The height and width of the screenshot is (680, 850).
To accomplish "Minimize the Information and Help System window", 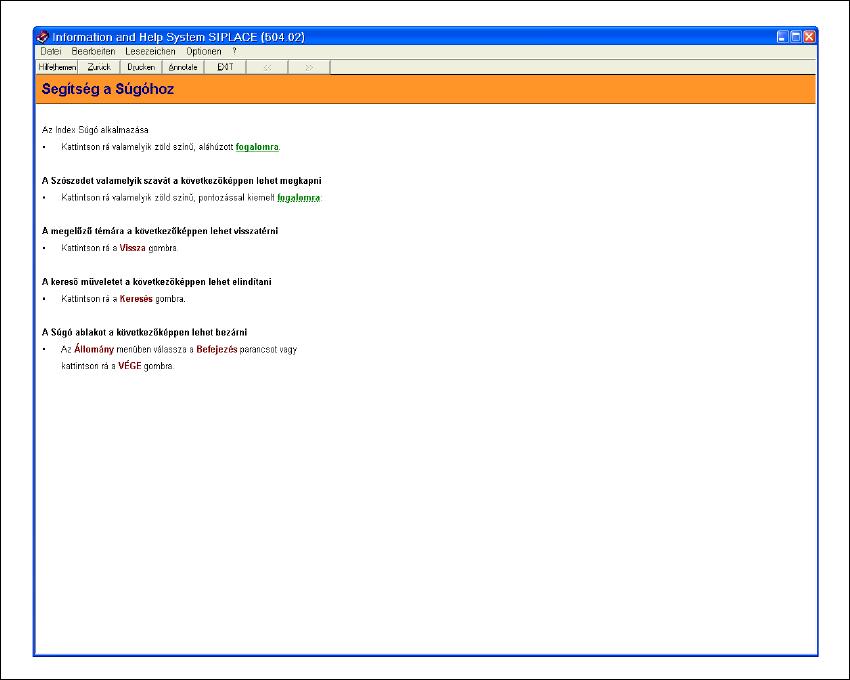I will click(x=782, y=37).
